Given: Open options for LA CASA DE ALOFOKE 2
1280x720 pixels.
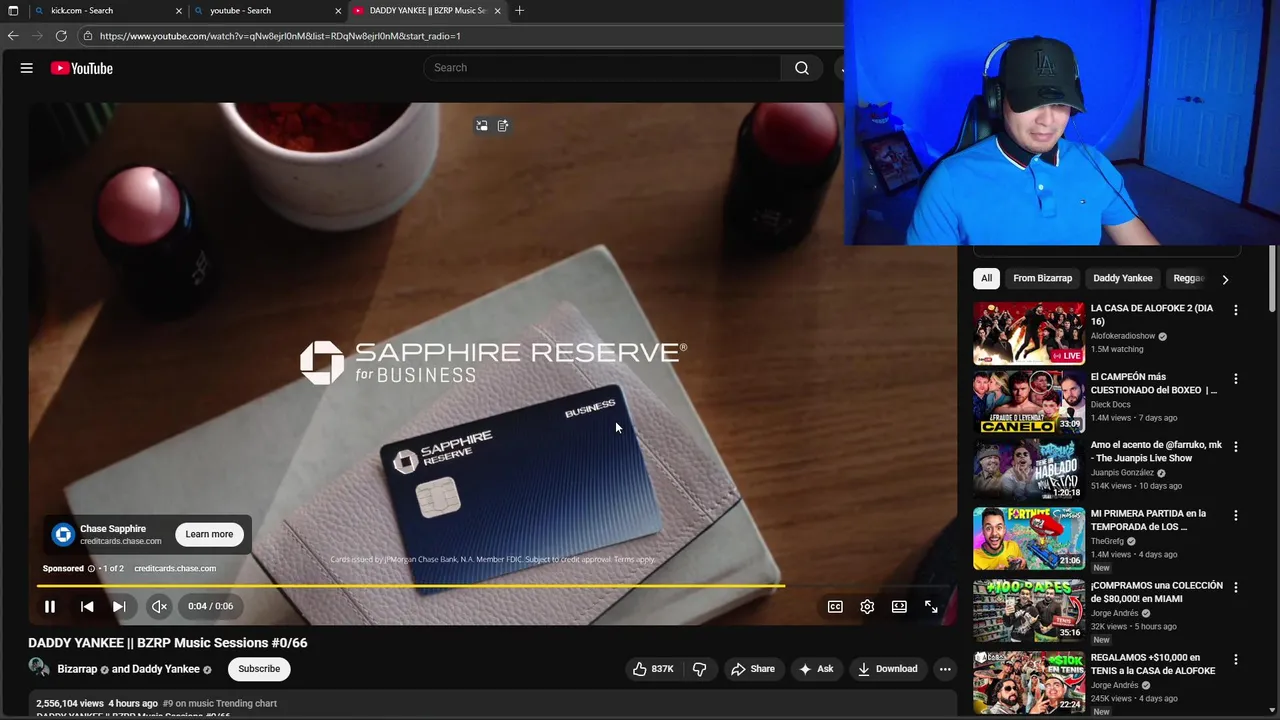Looking at the screenshot, I should pos(1235,310).
